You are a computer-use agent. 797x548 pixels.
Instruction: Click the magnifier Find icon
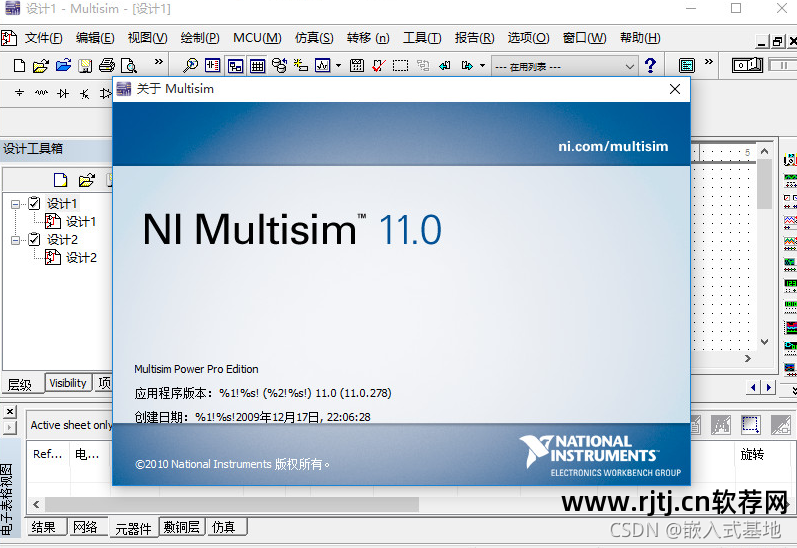click(190, 66)
